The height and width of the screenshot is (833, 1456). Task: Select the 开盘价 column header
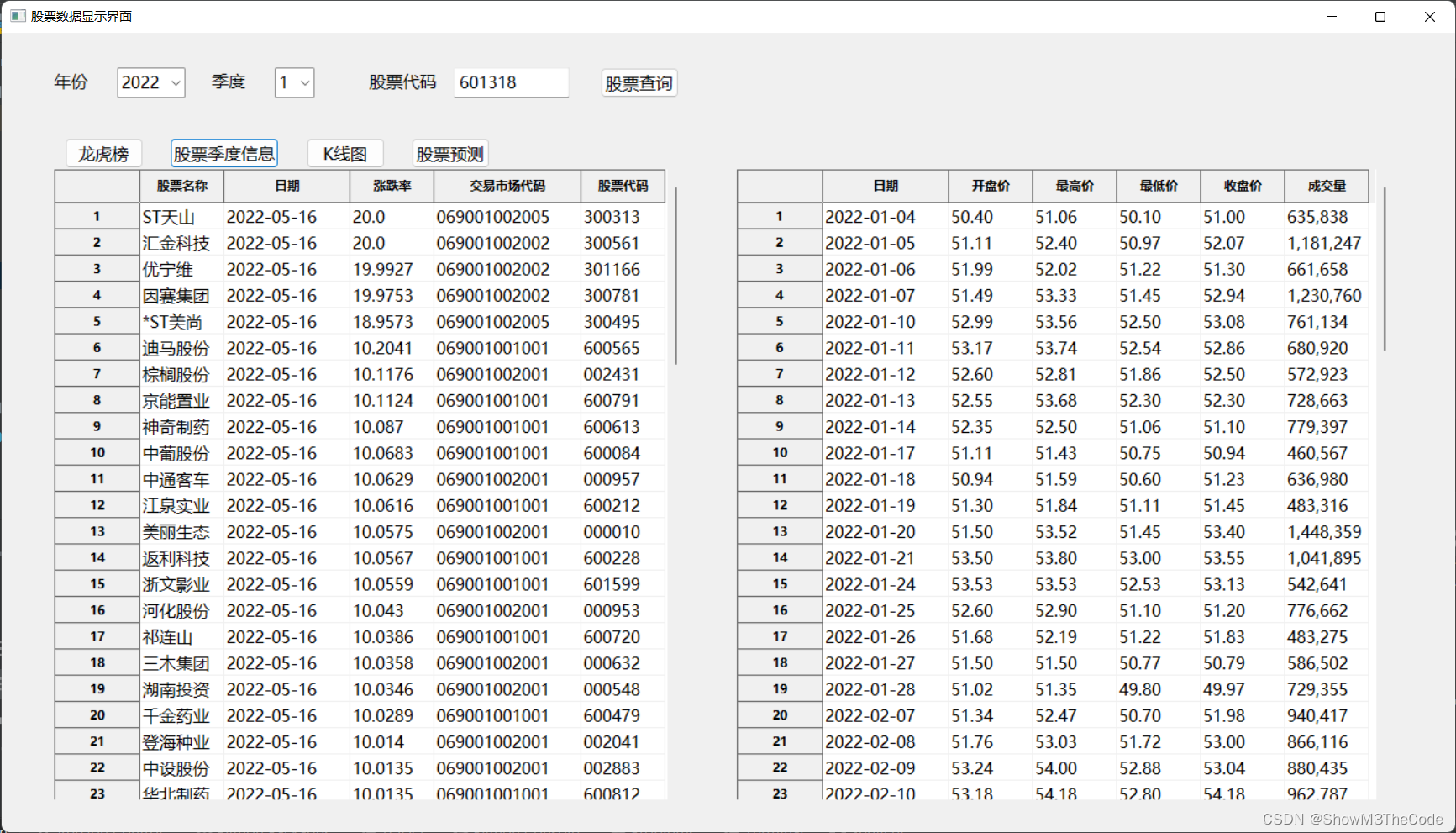[x=991, y=186]
